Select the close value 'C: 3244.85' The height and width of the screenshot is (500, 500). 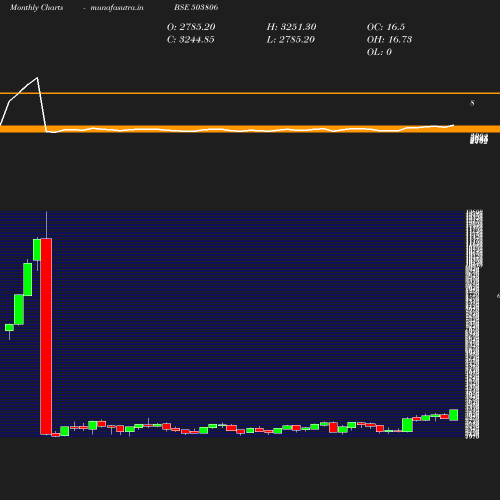(x=191, y=39)
